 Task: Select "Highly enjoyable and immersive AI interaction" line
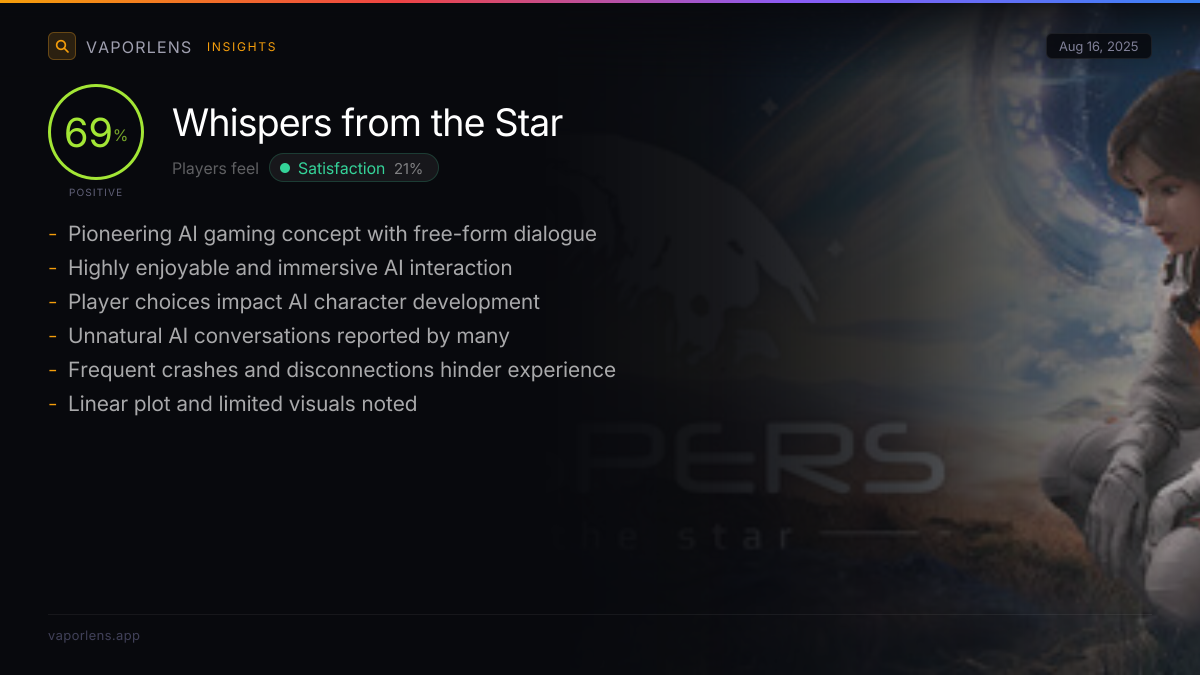[x=290, y=268]
